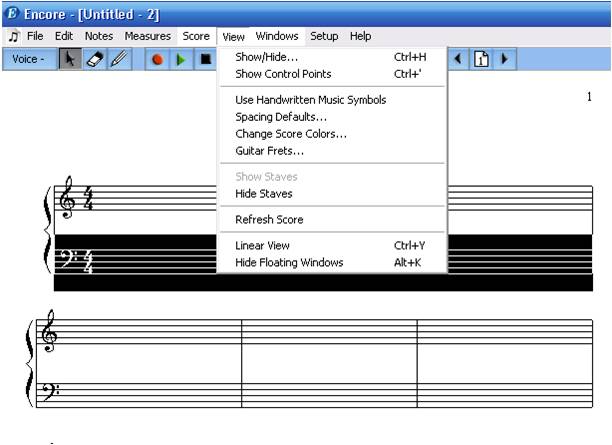Select the pencil tool
The height and width of the screenshot is (445, 612).
pyautogui.click(x=119, y=59)
